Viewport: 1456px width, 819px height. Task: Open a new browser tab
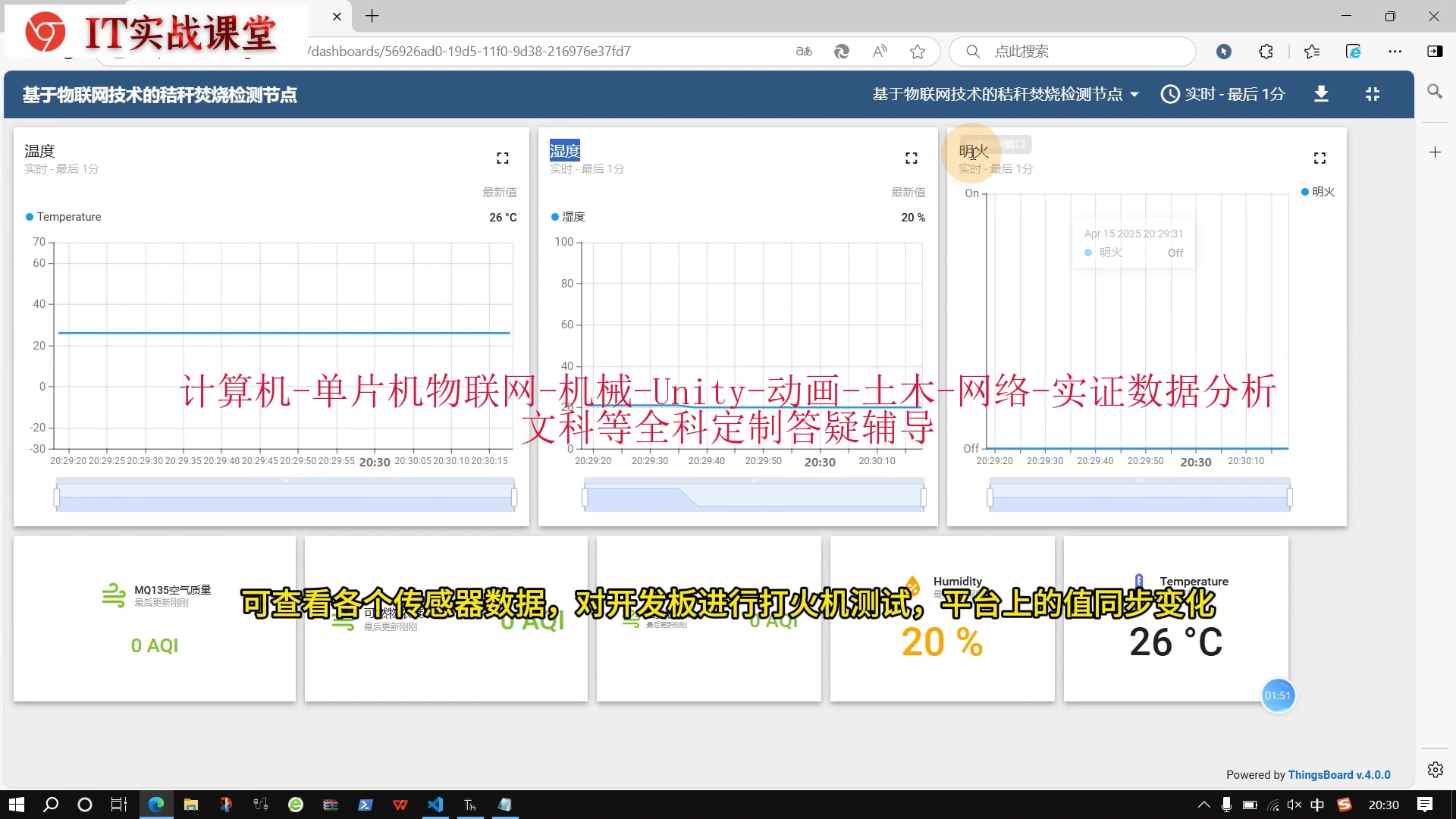tap(372, 16)
